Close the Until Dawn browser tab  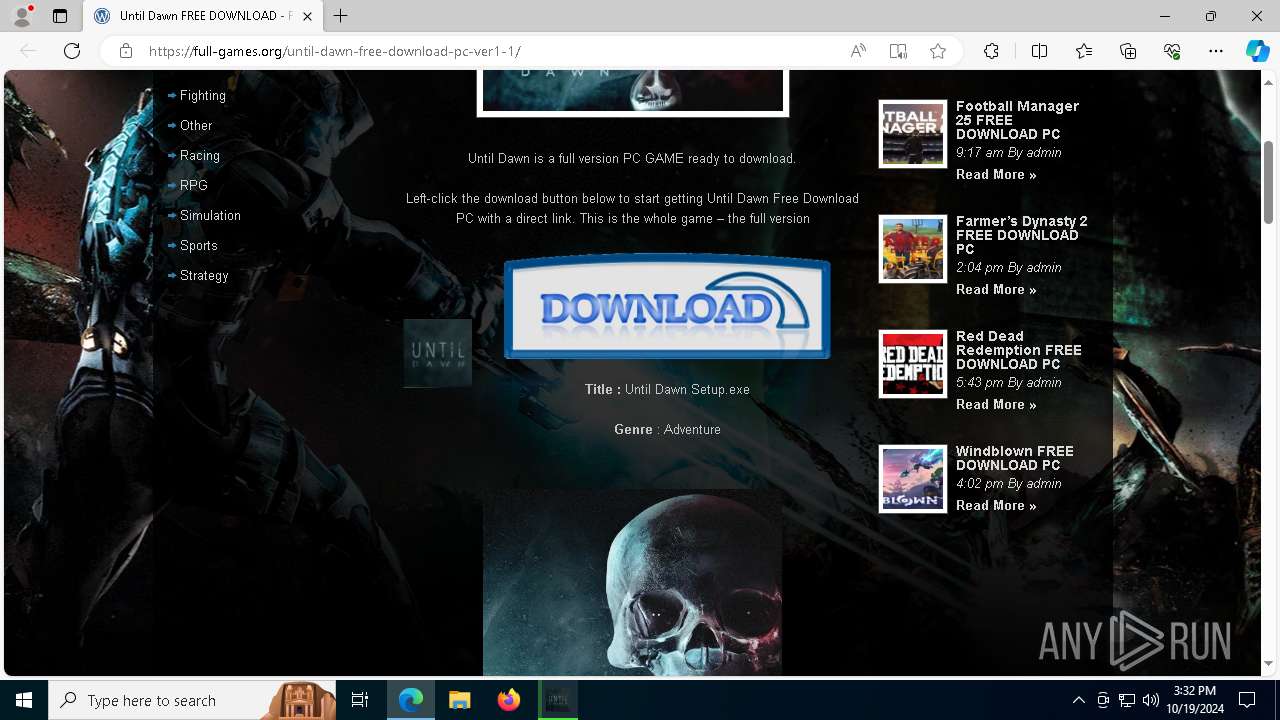tap(307, 16)
